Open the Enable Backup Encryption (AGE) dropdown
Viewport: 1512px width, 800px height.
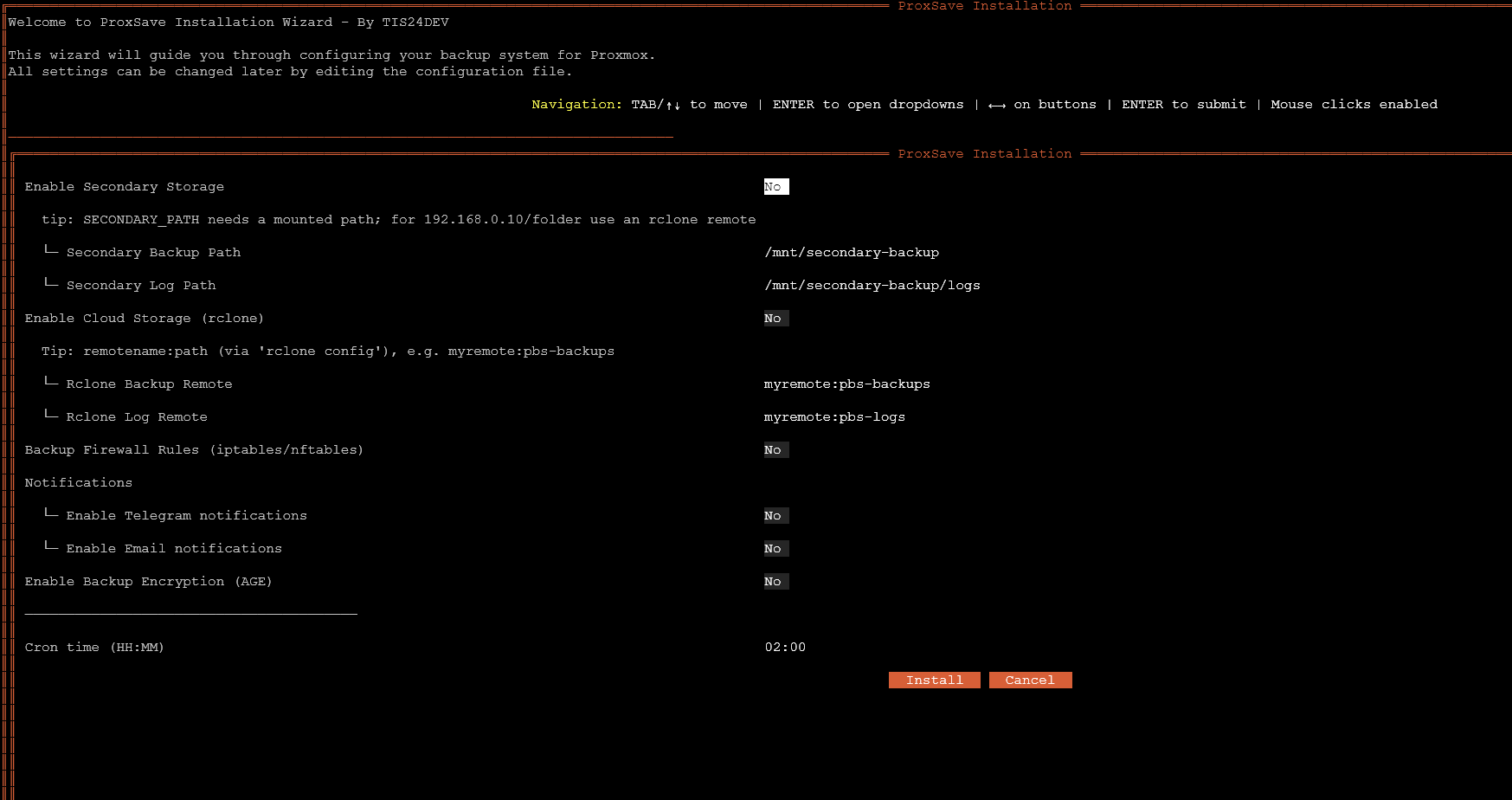pyautogui.click(x=775, y=581)
